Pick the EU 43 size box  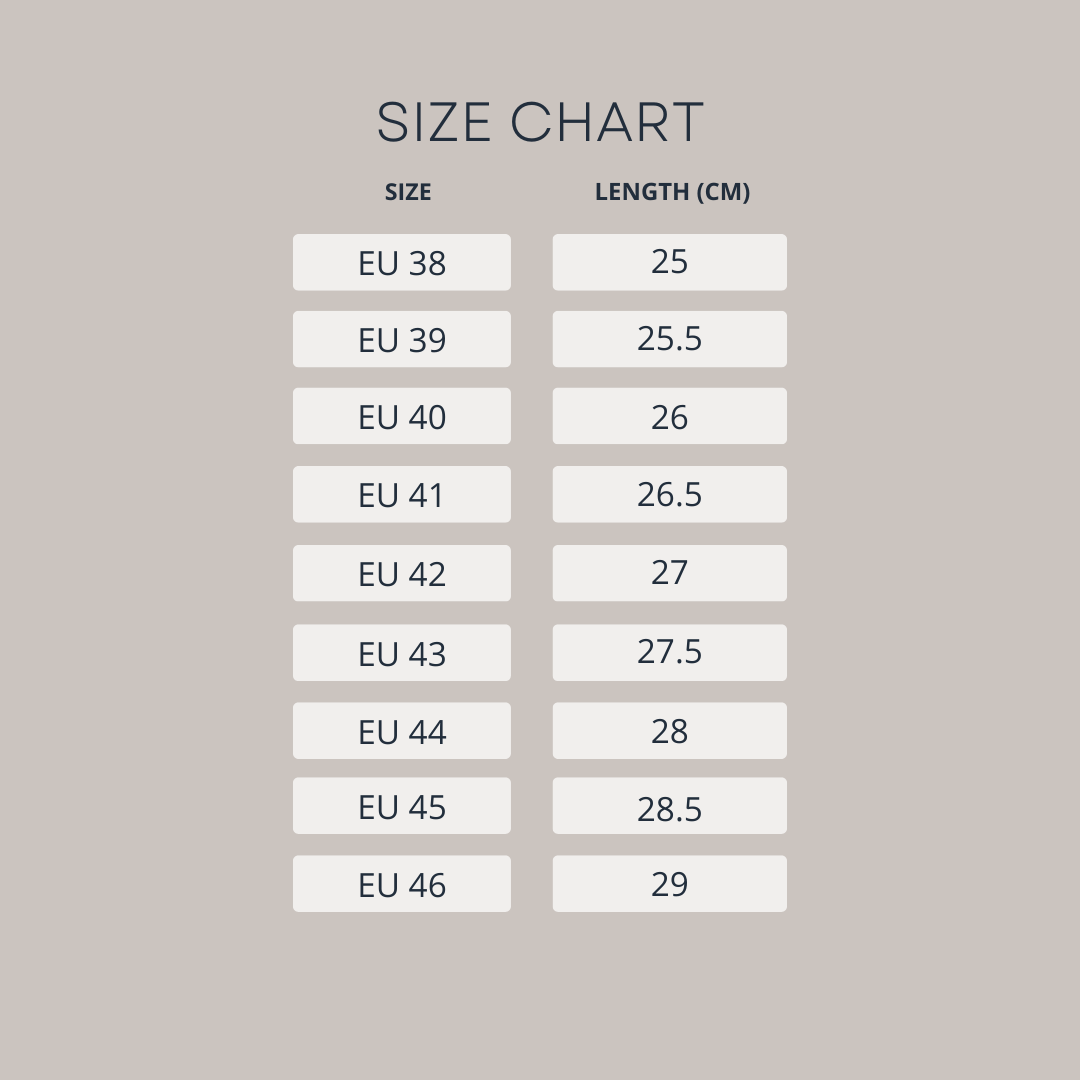click(401, 653)
